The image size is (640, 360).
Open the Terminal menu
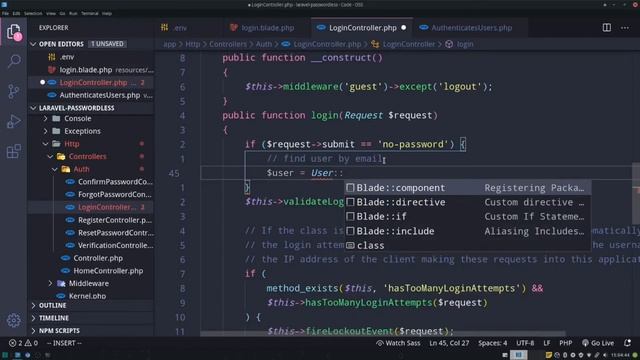click(90, 13)
